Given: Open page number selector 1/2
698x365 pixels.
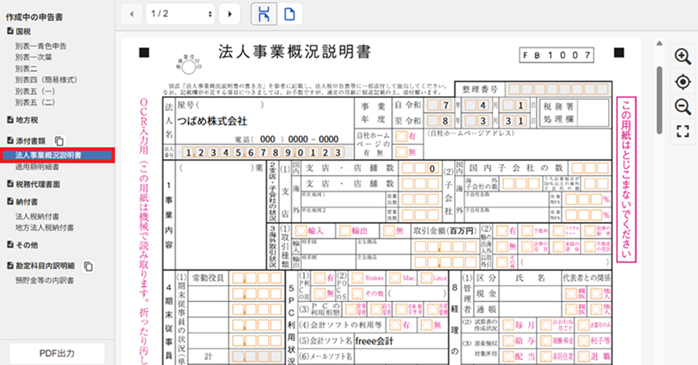Looking at the screenshot, I should (180, 14).
